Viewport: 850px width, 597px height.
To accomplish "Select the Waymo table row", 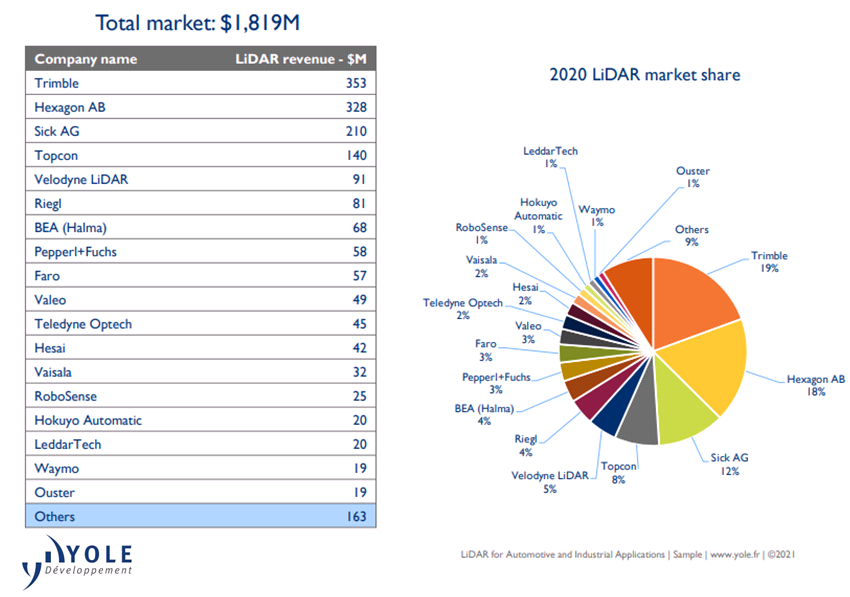I will tap(201, 468).
